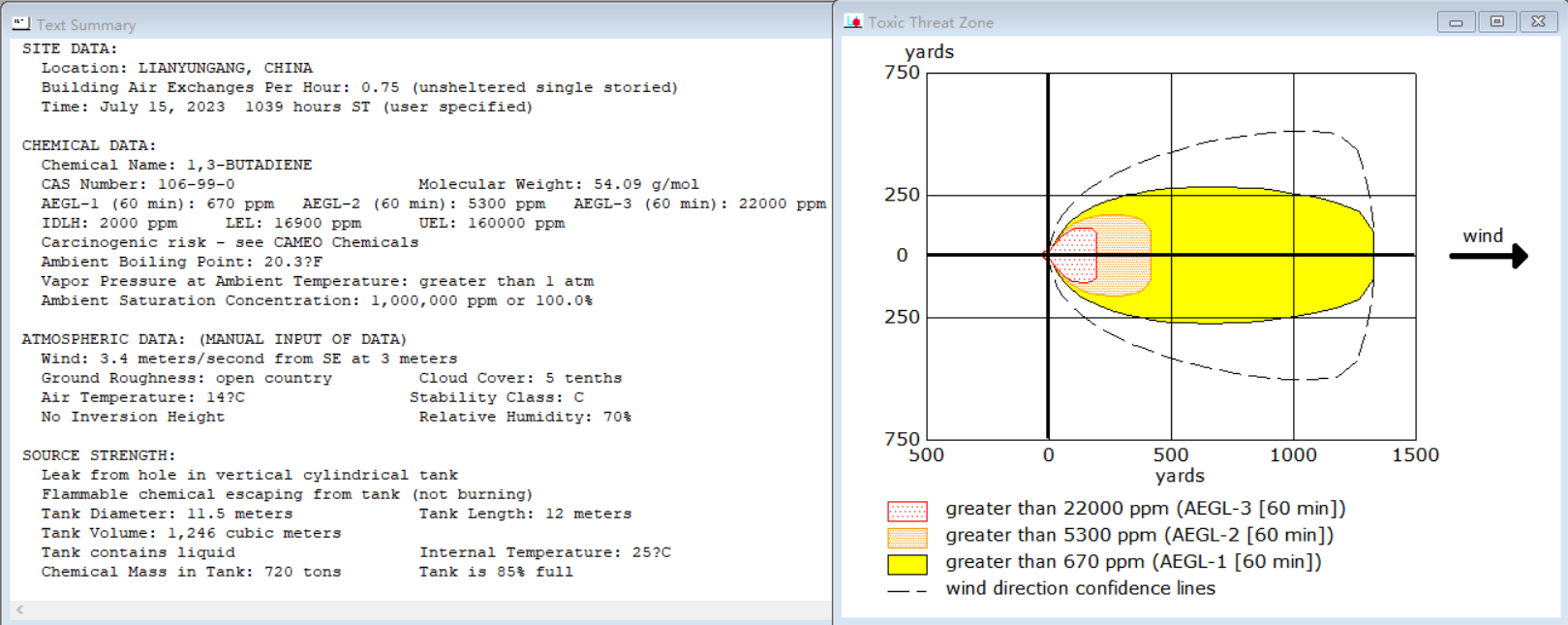
Task: Click the 'CHEMICAL DATA:' heading
Action: [x=89, y=145]
